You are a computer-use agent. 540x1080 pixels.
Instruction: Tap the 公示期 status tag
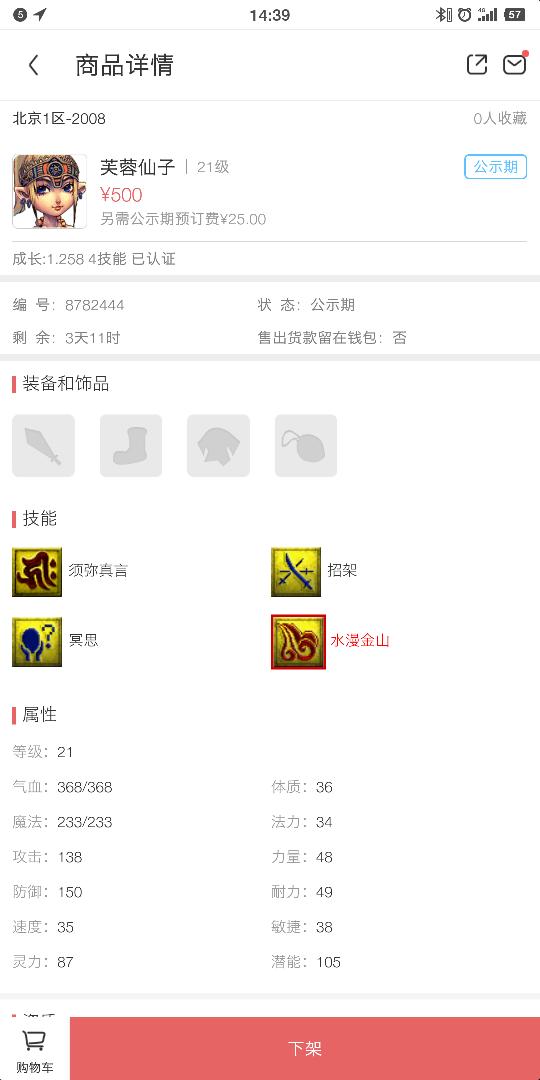pos(495,167)
